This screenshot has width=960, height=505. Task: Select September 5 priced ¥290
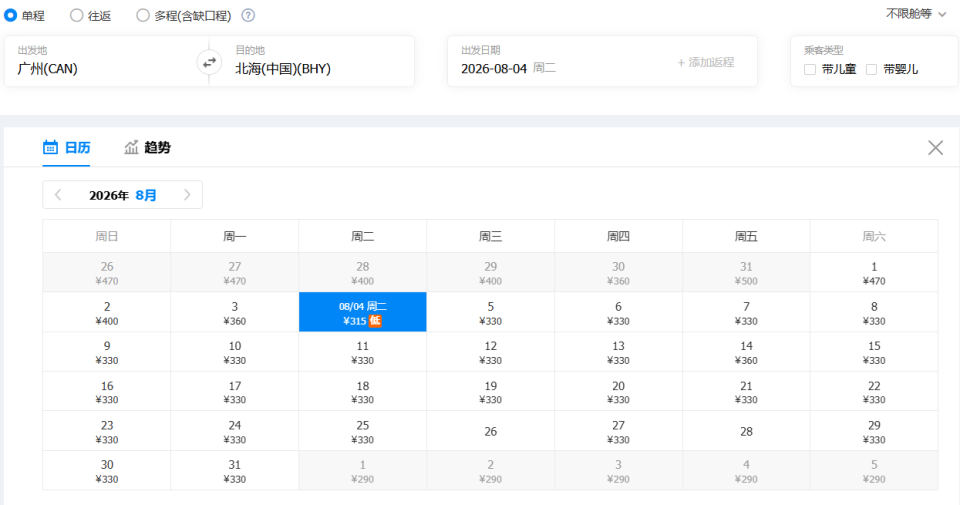tap(874, 471)
